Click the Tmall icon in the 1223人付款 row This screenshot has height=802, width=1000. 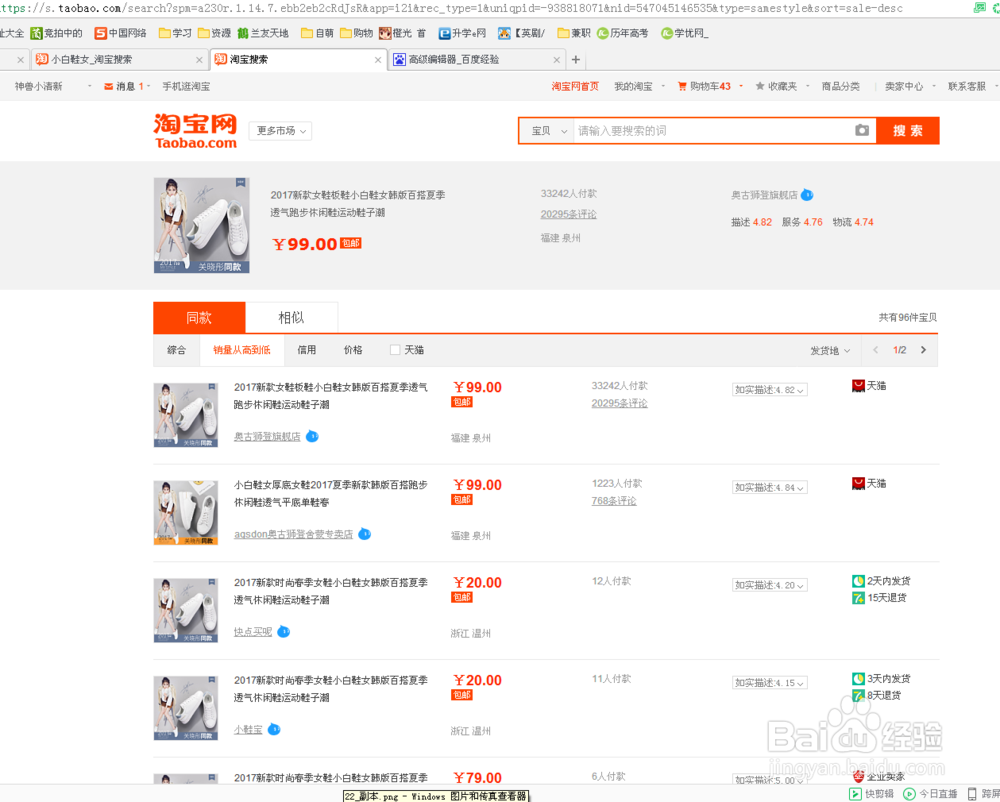(858, 483)
